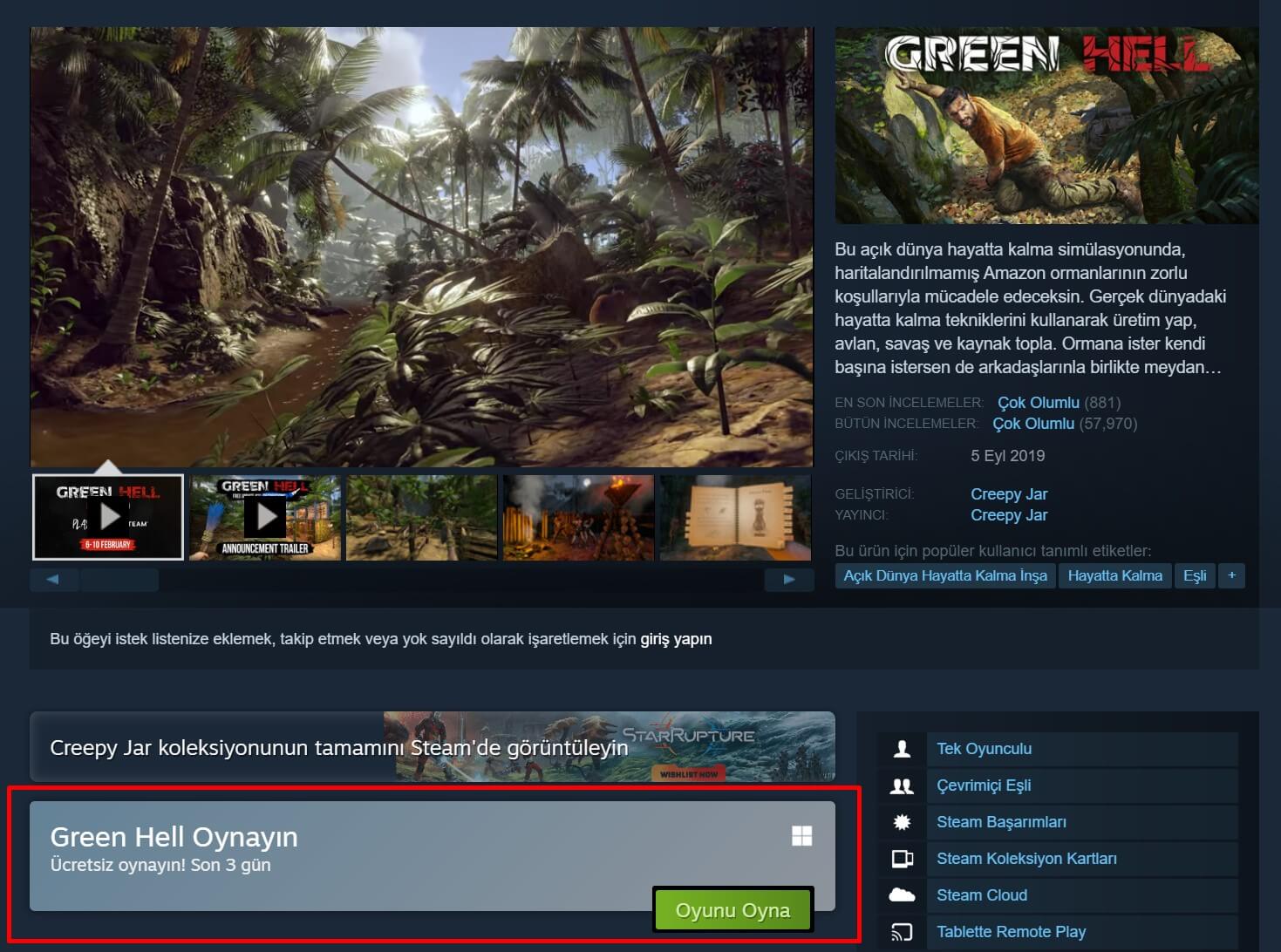Click the main jungle screenshot
Screen dimensions: 1281x952
click(x=422, y=247)
